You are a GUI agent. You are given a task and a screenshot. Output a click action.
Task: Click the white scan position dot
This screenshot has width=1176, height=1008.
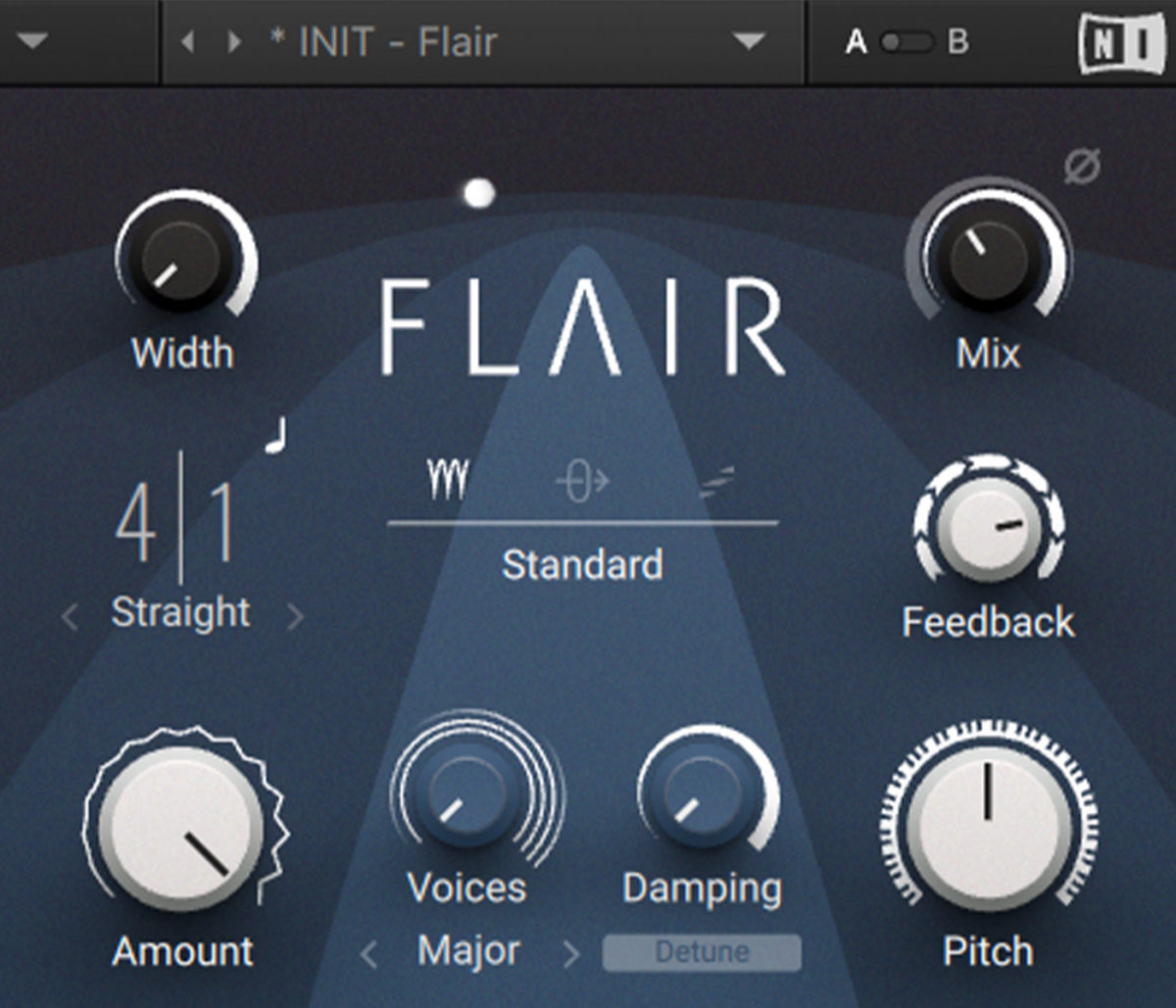click(x=479, y=193)
